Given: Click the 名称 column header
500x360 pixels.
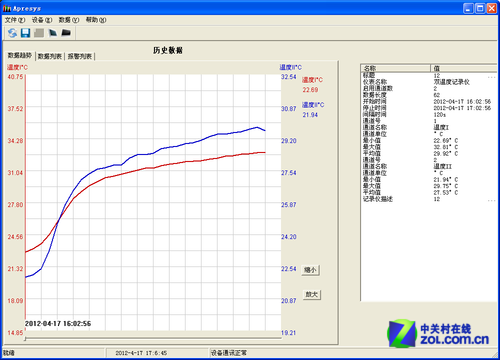Looking at the screenshot, I should pyautogui.click(x=396, y=68).
